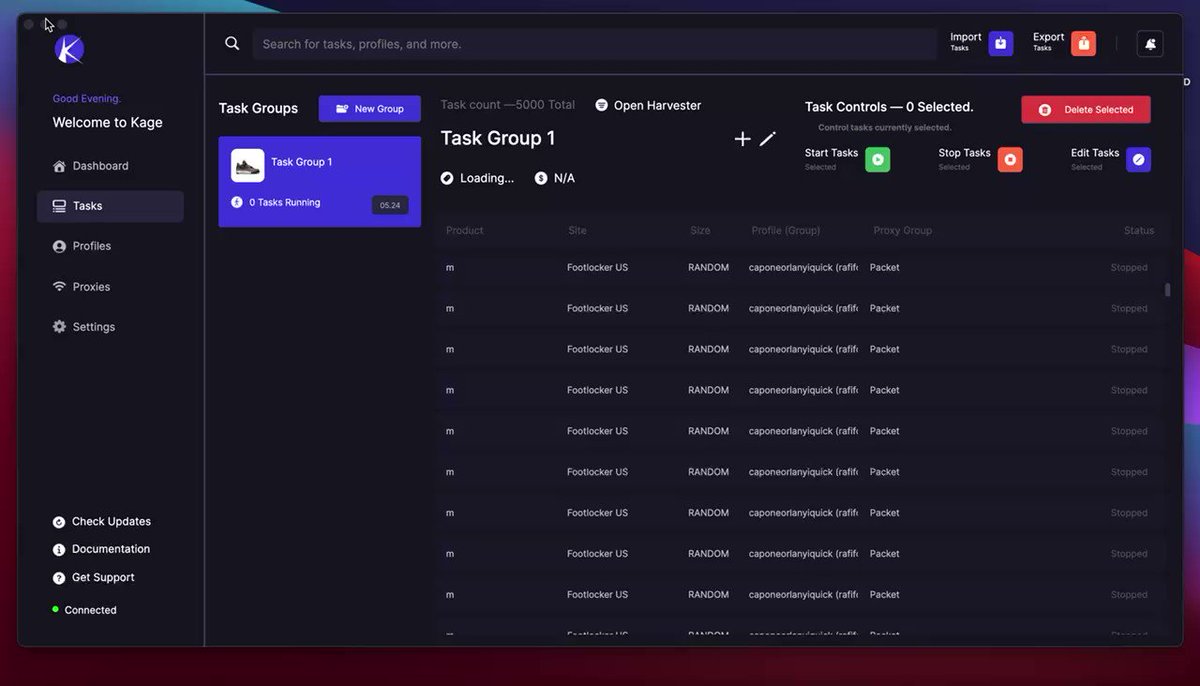
Task: Focus the search for tasks field
Action: [x=593, y=44]
